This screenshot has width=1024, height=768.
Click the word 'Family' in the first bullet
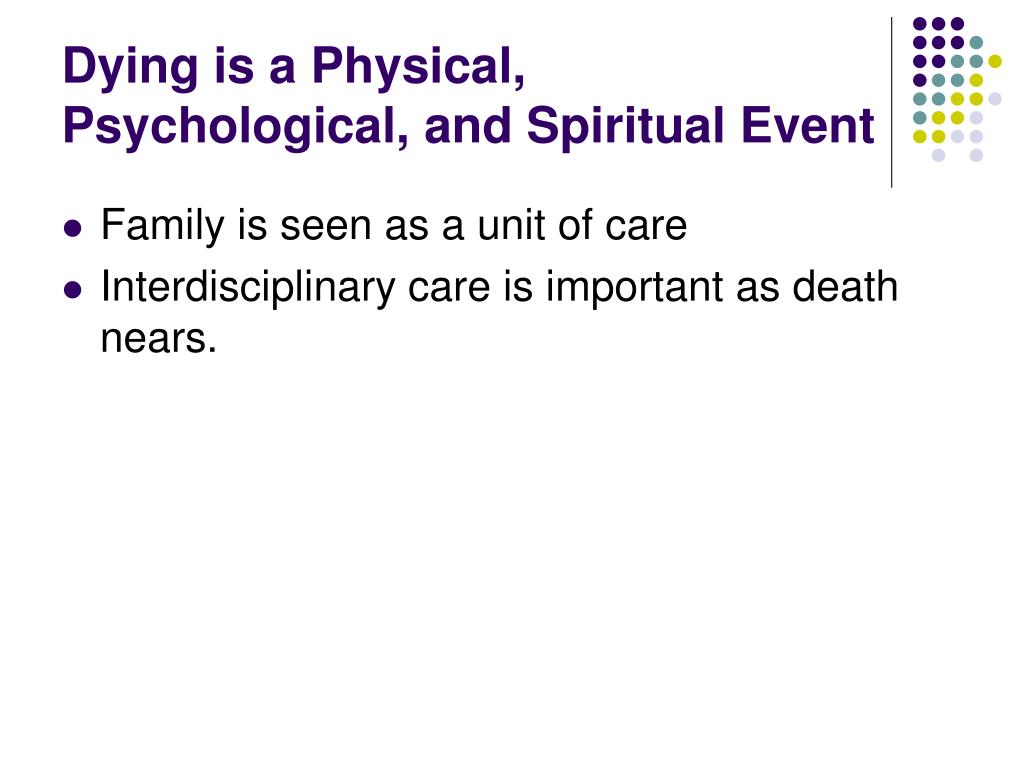[x=163, y=226]
